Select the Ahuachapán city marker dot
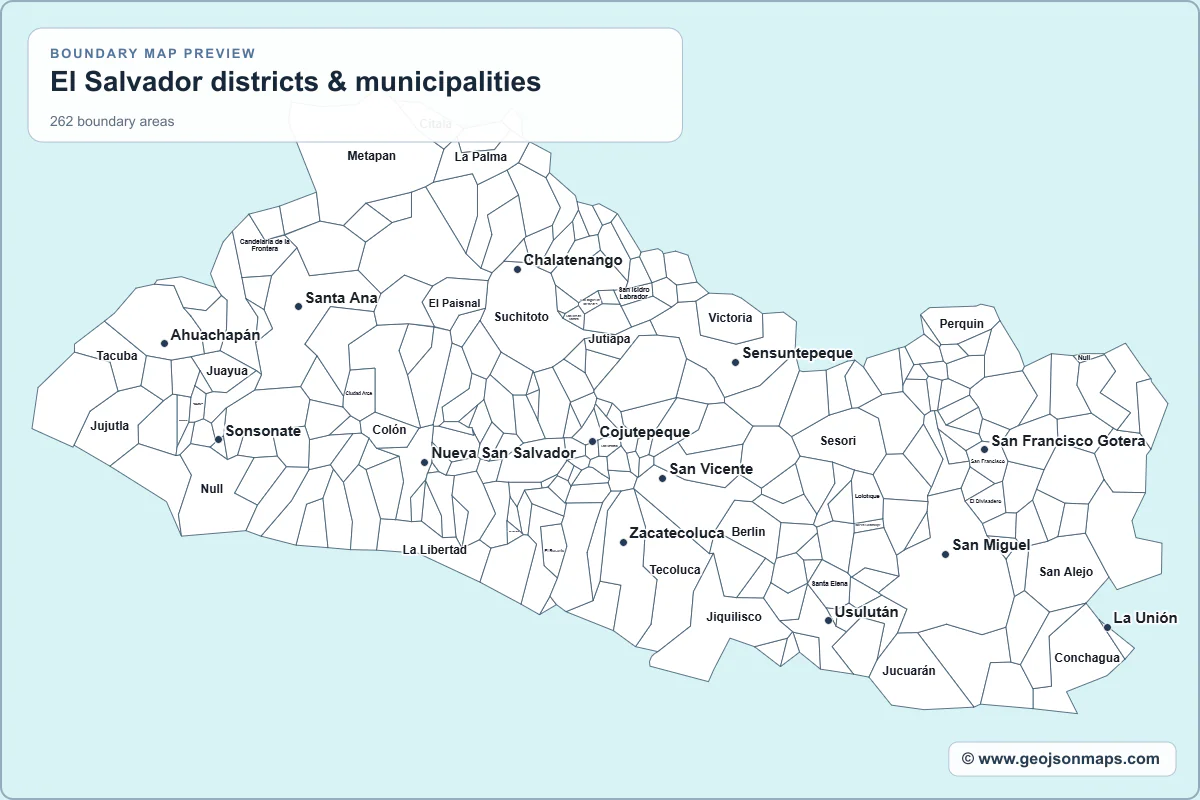 click(x=164, y=343)
